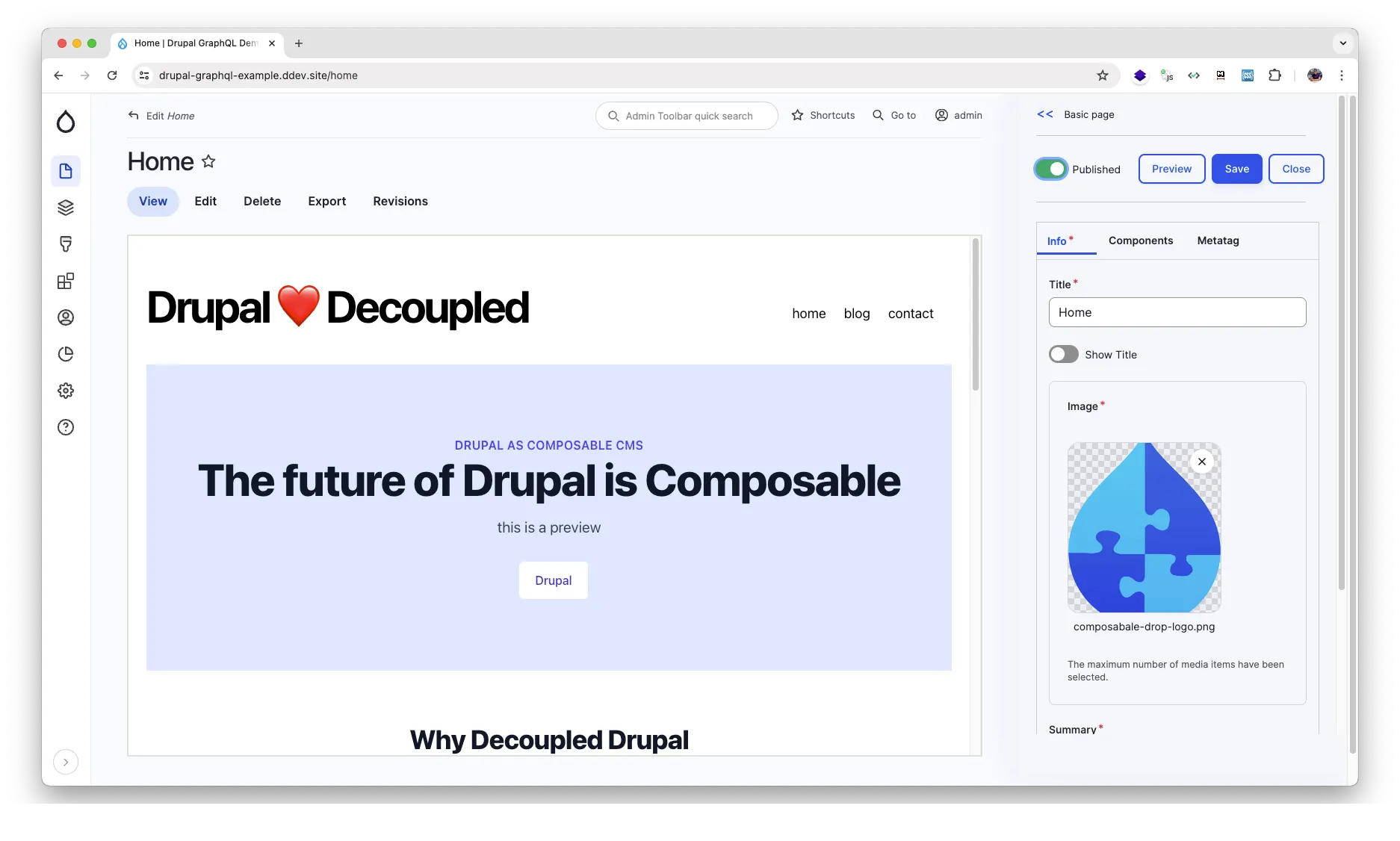Image resolution: width=1400 pixels, height=841 pixels.
Task: Click the Drupal drop logo in sidebar
Action: point(66,122)
